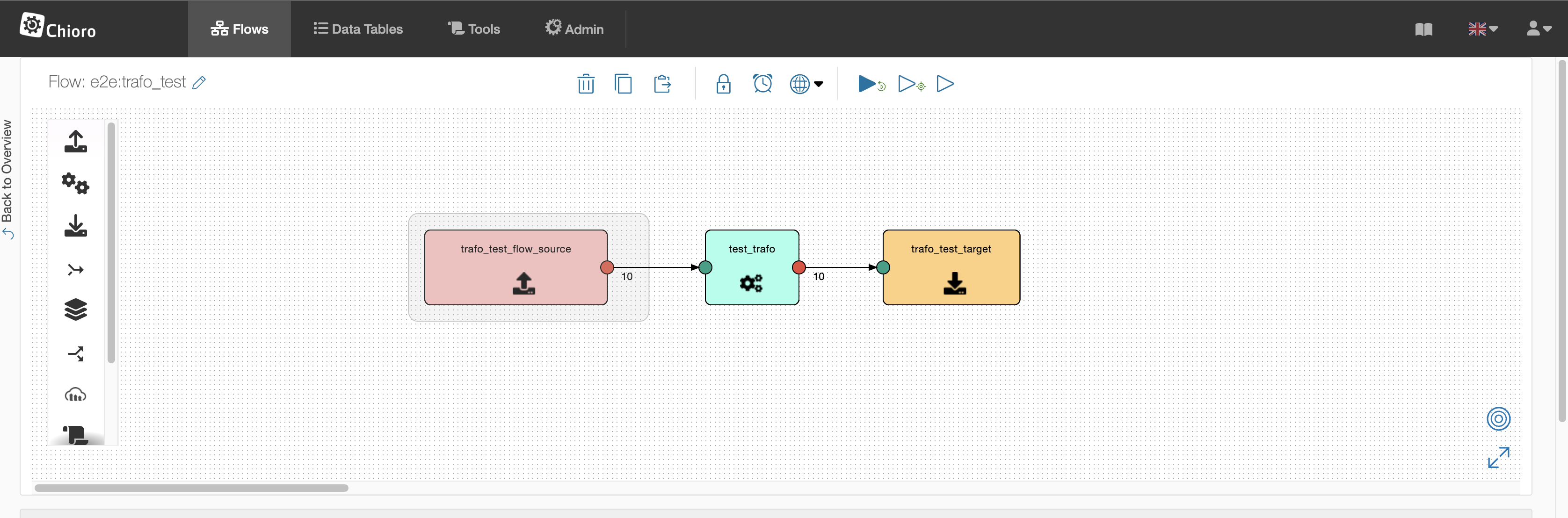
Task: Pick the stacked layers palette icon
Action: (x=75, y=310)
